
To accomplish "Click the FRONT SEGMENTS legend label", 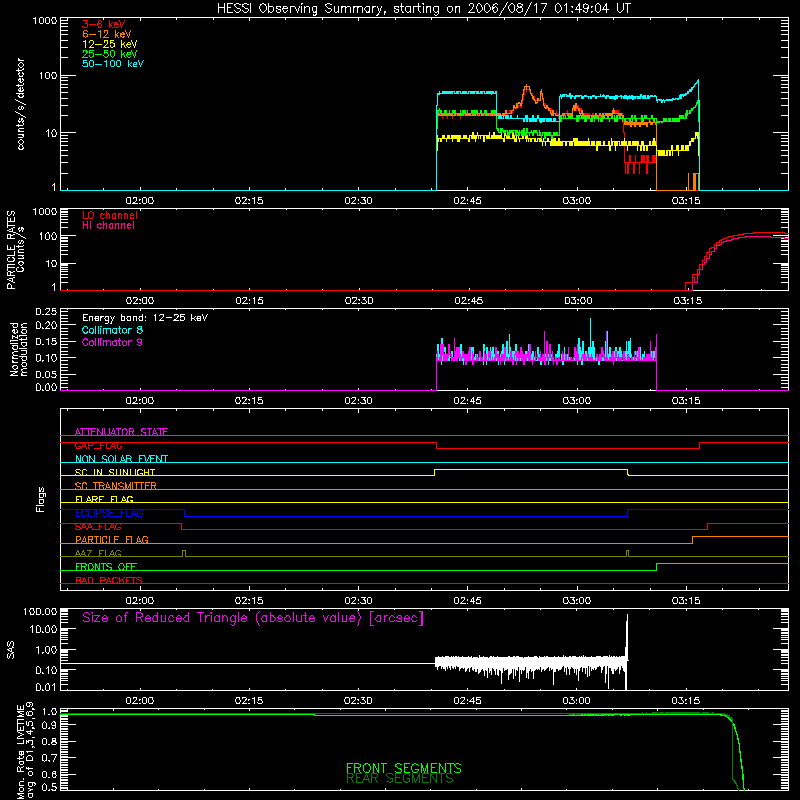I will 404,768.
